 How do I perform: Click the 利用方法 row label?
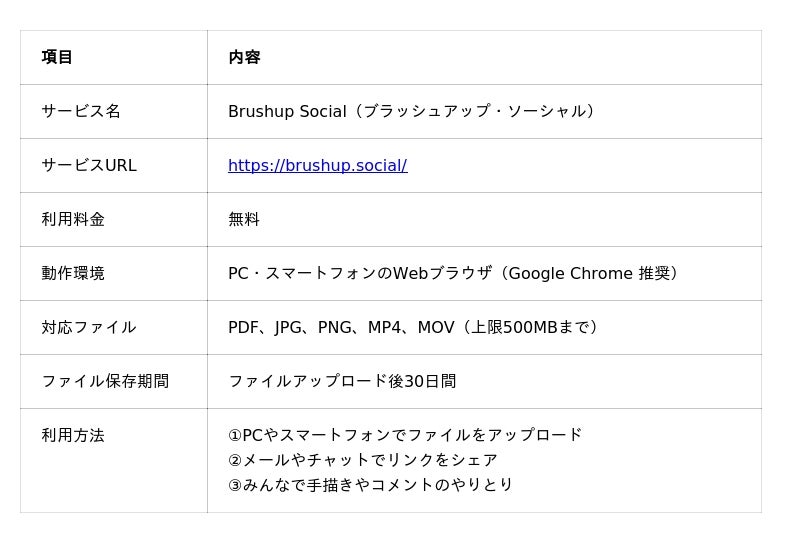(x=73, y=435)
